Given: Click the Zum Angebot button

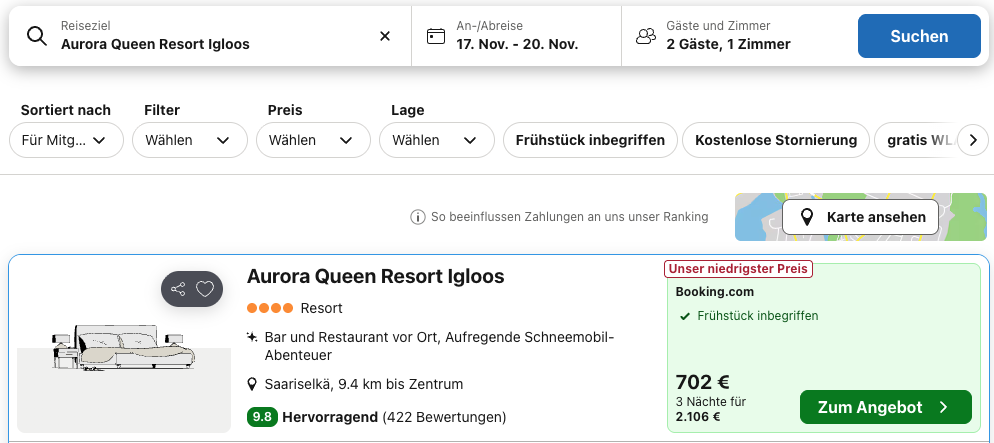Looking at the screenshot, I should pyautogui.click(x=885, y=407).
